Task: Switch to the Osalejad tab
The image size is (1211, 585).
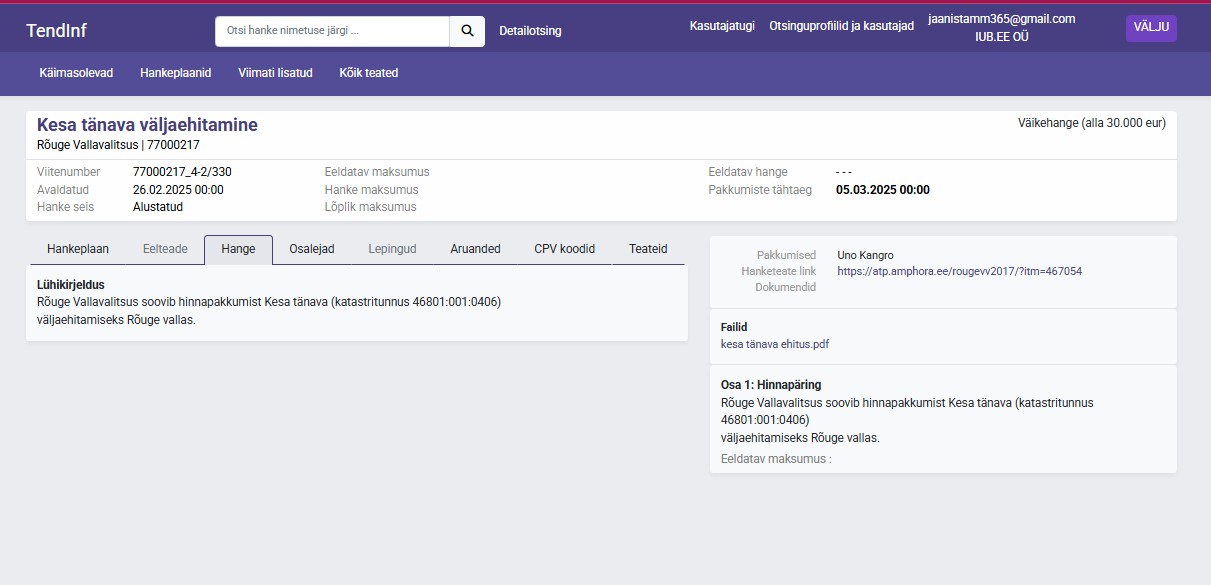Action: pos(311,249)
